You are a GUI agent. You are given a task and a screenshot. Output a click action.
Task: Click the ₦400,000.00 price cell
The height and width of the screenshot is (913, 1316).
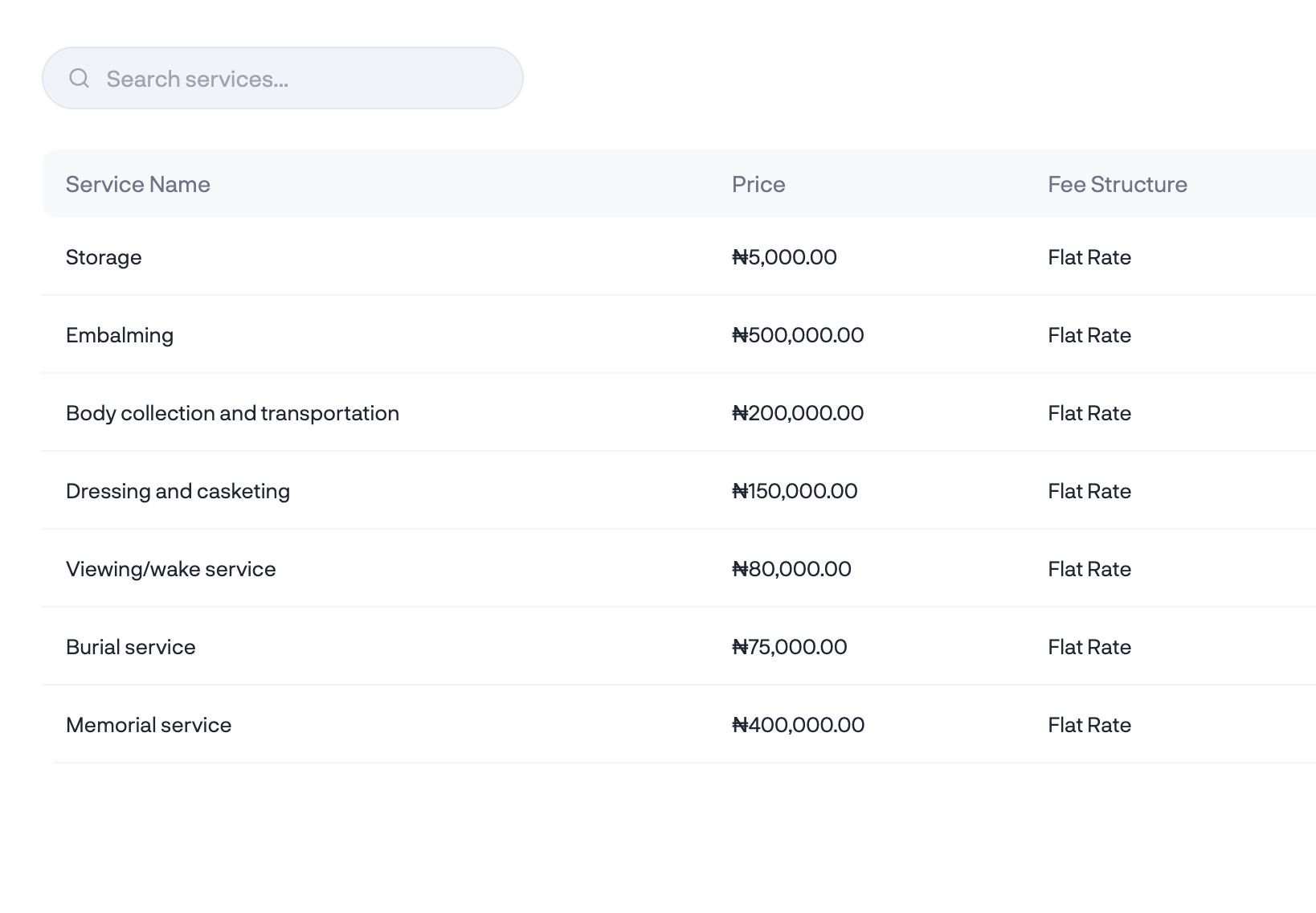(x=798, y=725)
